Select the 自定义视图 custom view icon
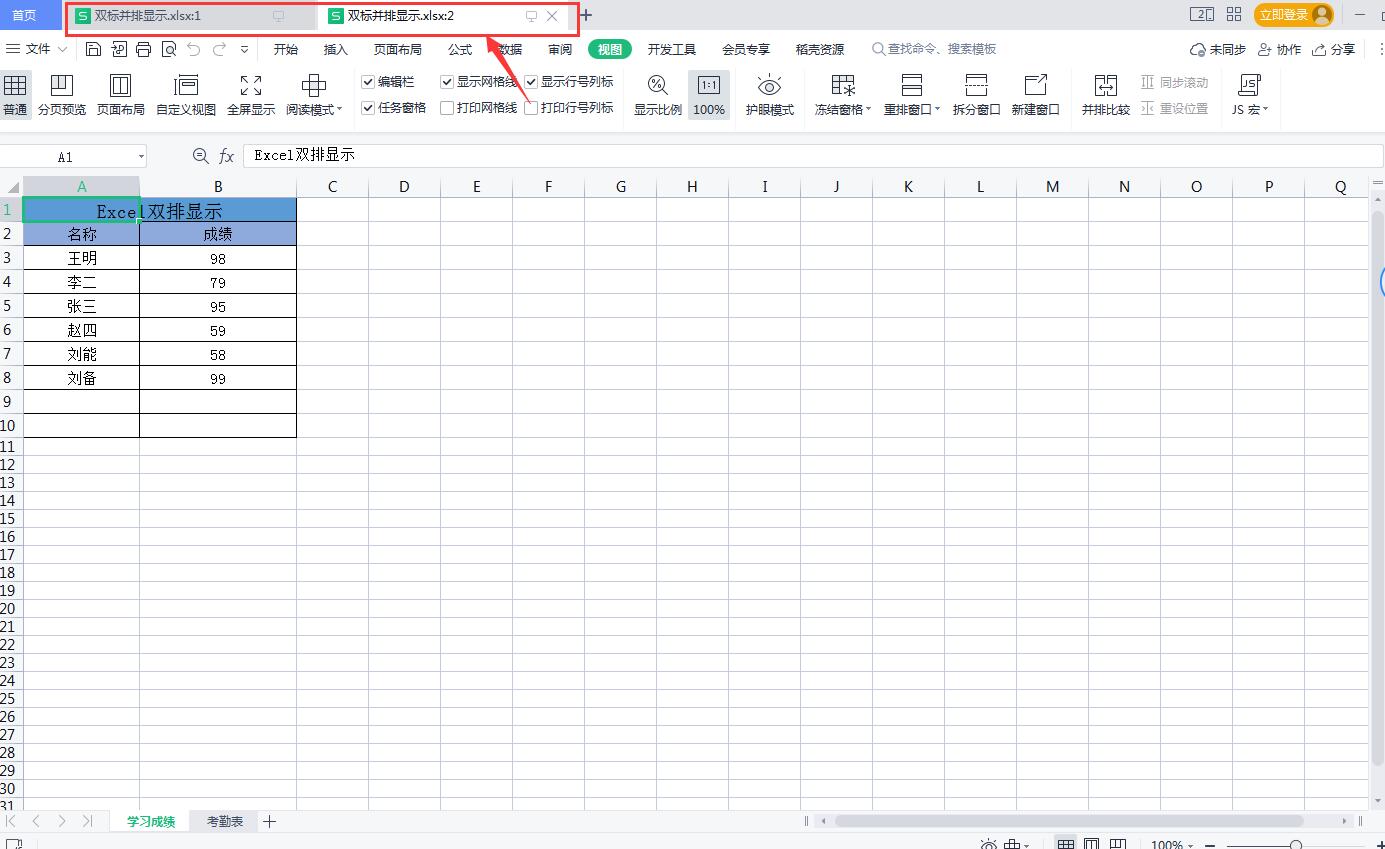This screenshot has height=849, width=1385. [x=186, y=95]
